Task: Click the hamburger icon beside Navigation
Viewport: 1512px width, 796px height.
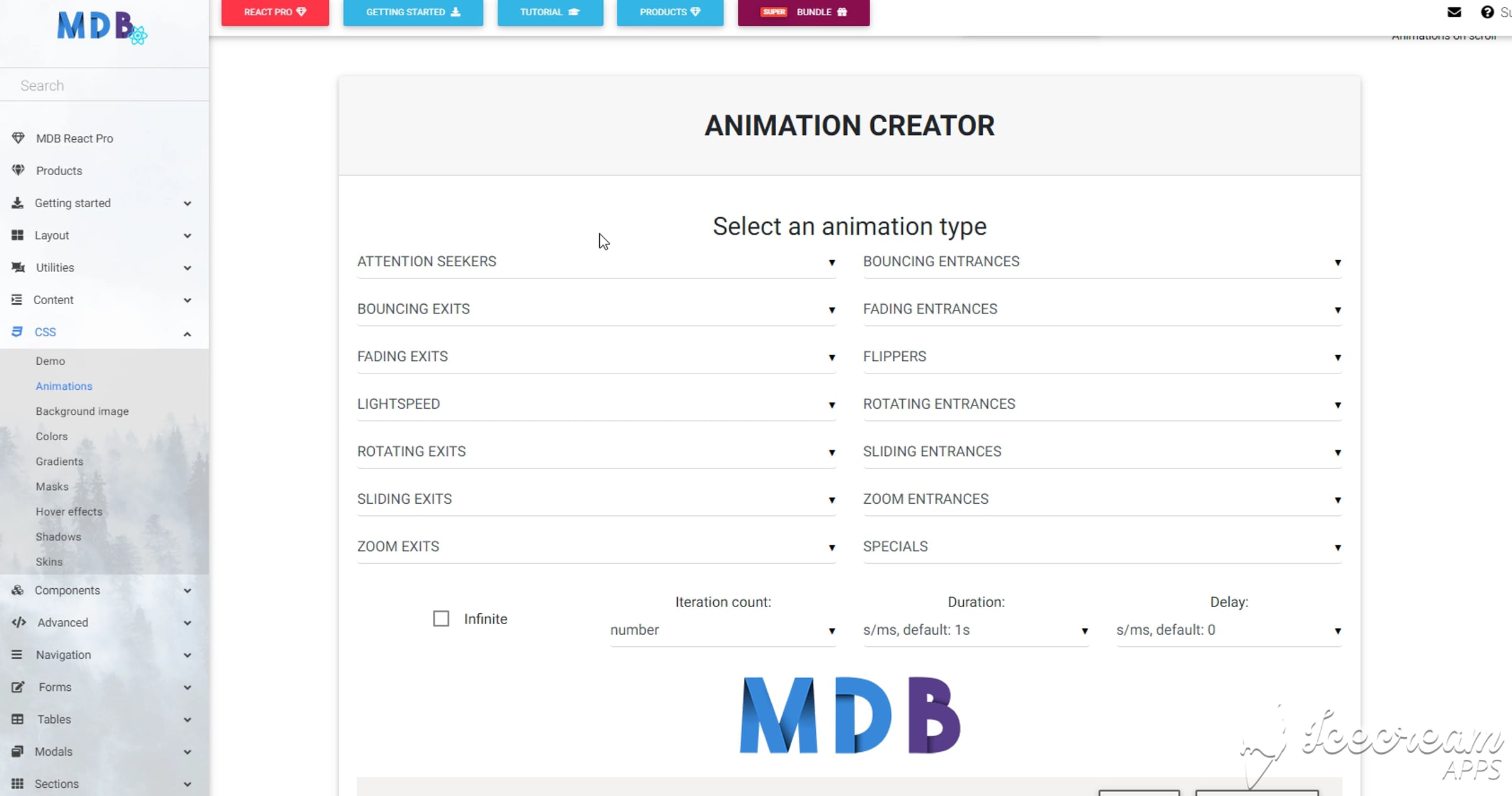Action: pyautogui.click(x=17, y=654)
